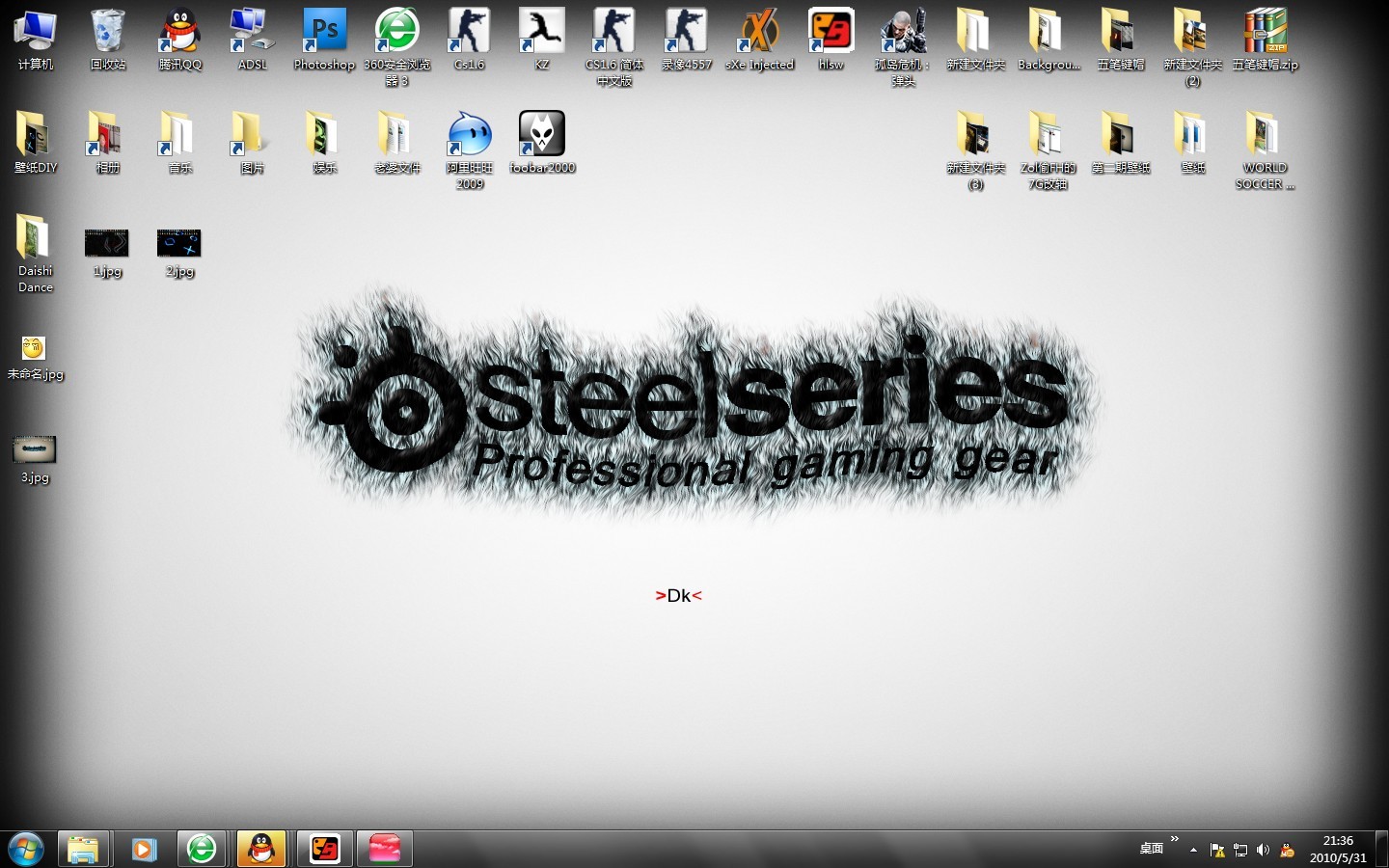Open 360 browser from the taskbar
Image resolution: width=1389 pixels, height=868 pixels.
click(202, 849)
